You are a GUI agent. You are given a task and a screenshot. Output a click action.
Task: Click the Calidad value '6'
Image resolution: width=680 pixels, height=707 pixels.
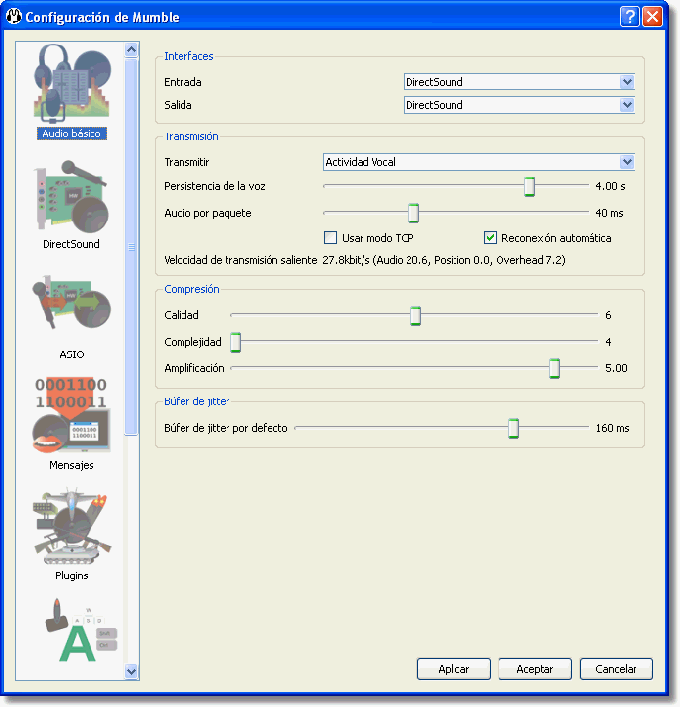pos(608,315)
